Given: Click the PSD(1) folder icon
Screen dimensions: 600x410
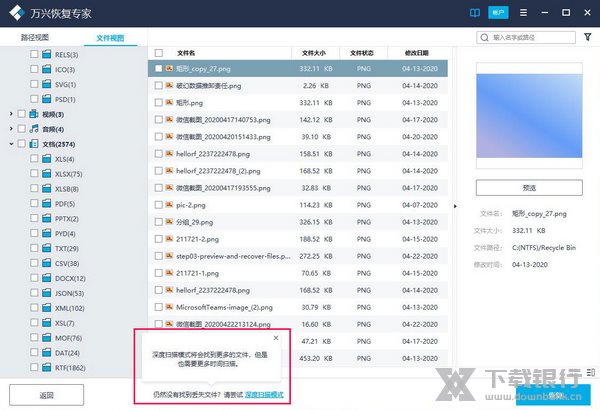Looking at the screenshot, I should click(47, 99).
